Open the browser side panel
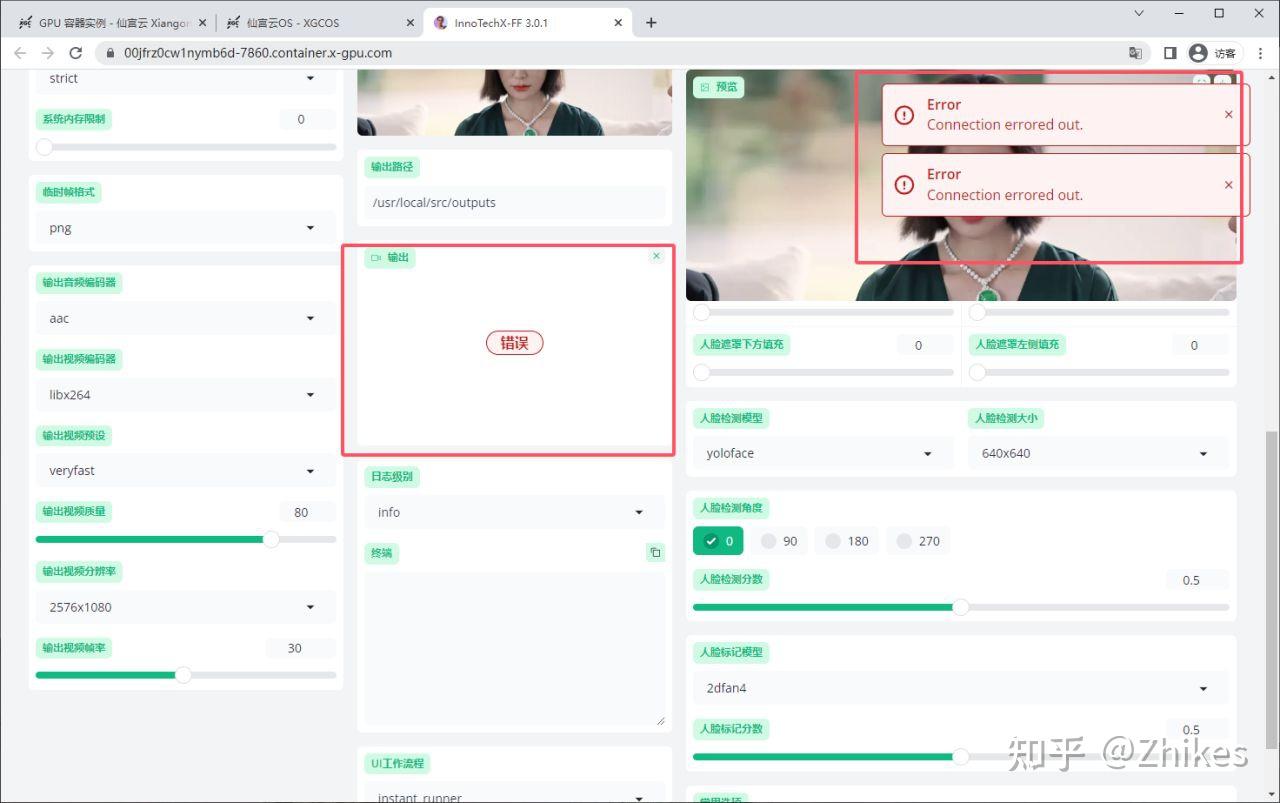 coord(1170,53)
